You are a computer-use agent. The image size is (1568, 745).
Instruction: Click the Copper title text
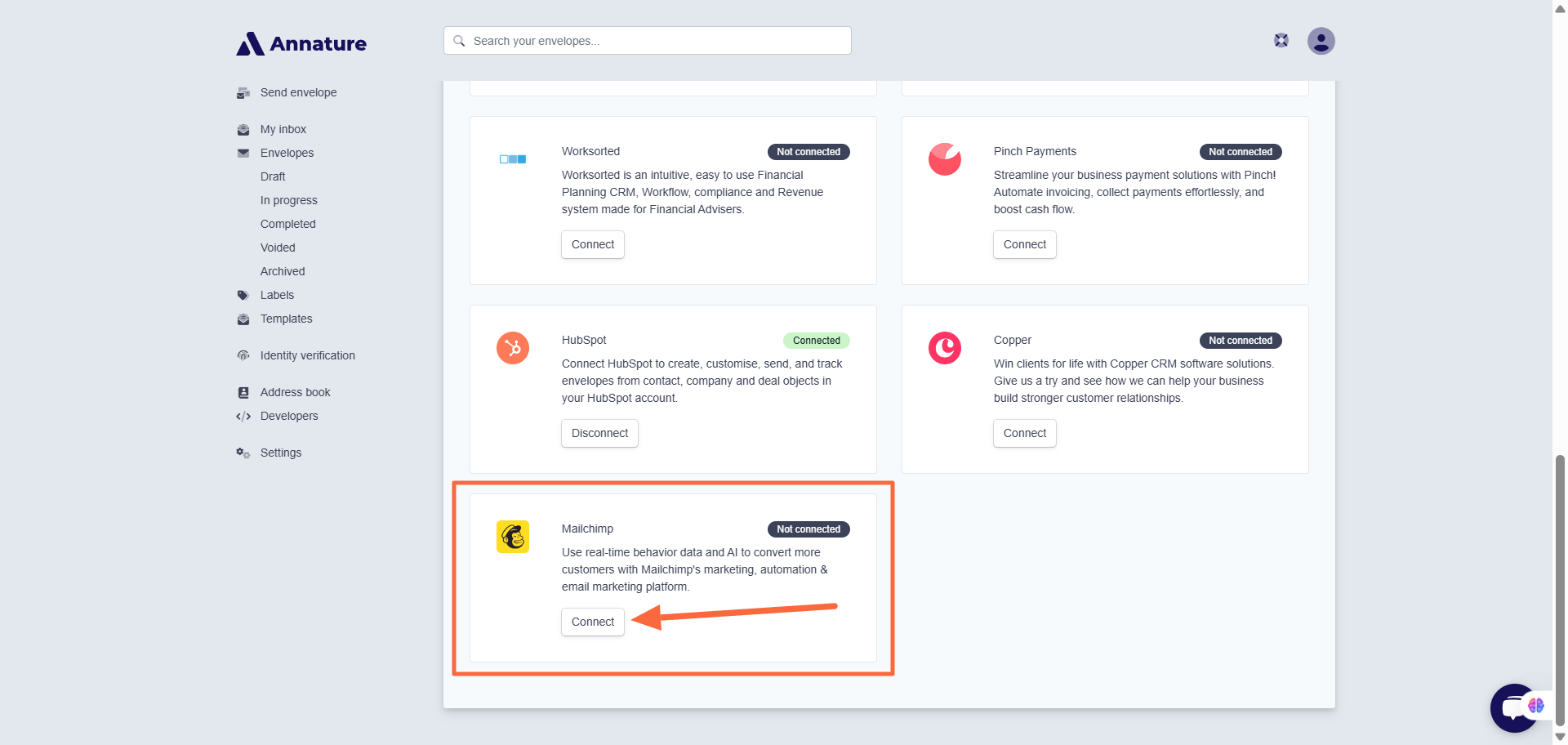pos(1013,340)
